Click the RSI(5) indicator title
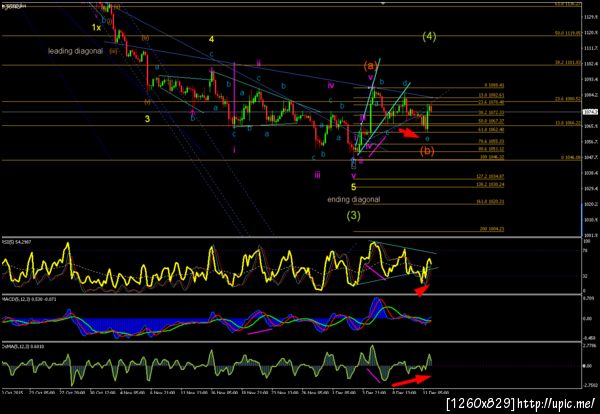This screenshot has width=600, height=414. pos(17,242)
